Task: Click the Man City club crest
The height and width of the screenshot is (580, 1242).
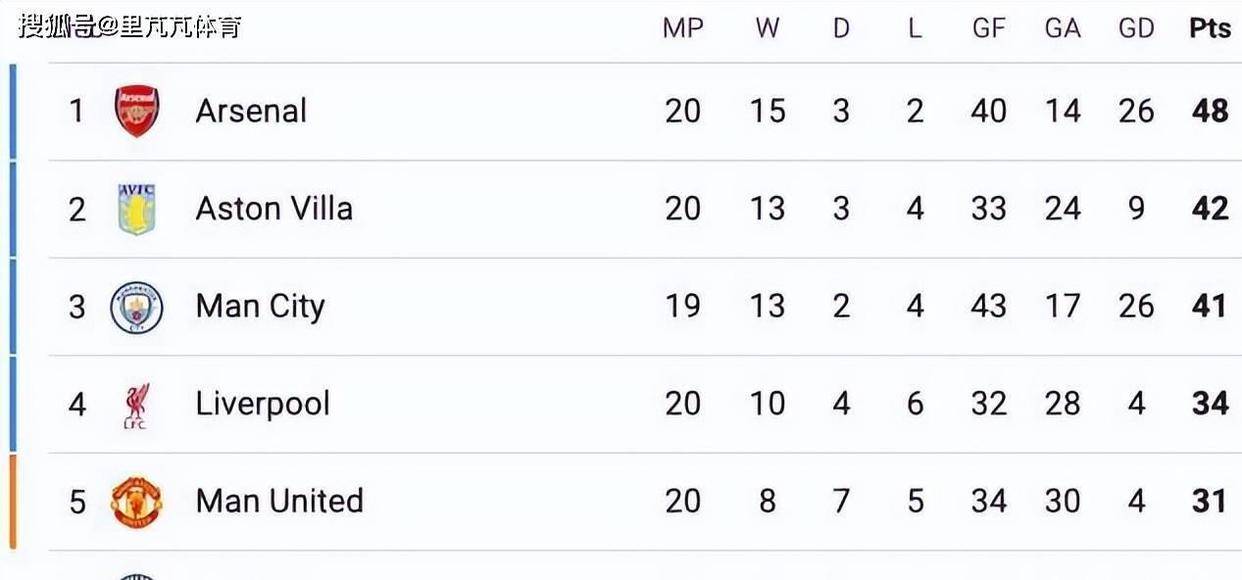Action: click(137, 307)
